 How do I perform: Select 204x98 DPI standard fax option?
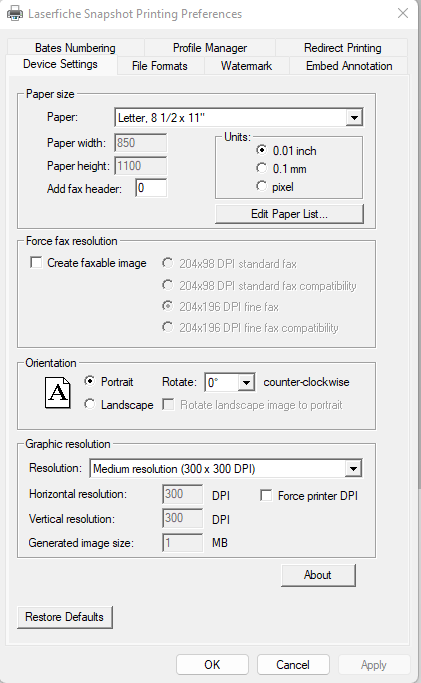coord(229,264)
